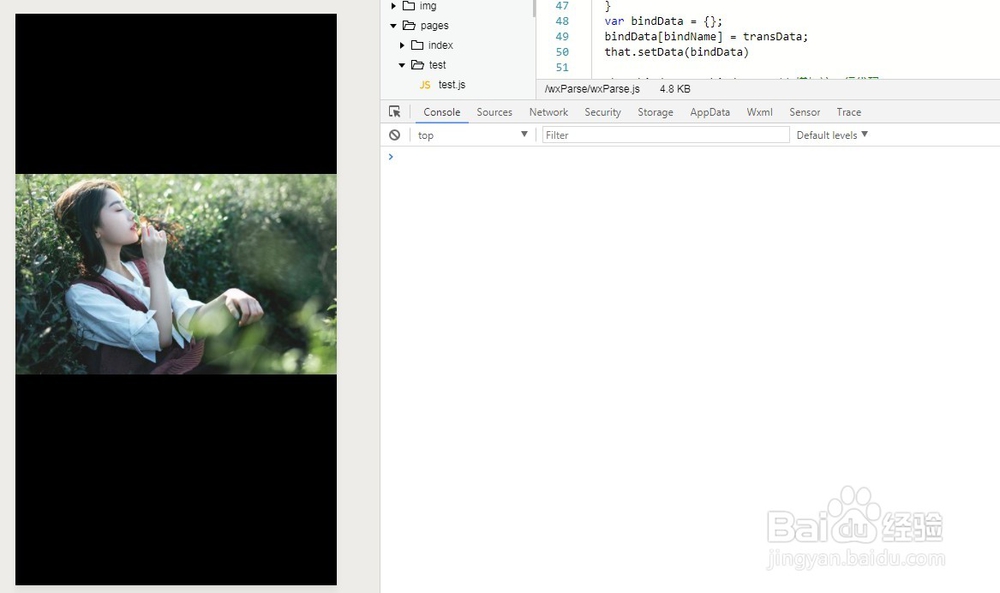Click the previewed photo in simulator
The height and width of the screenshot is (593, 1000).
(x=176, y=274)
